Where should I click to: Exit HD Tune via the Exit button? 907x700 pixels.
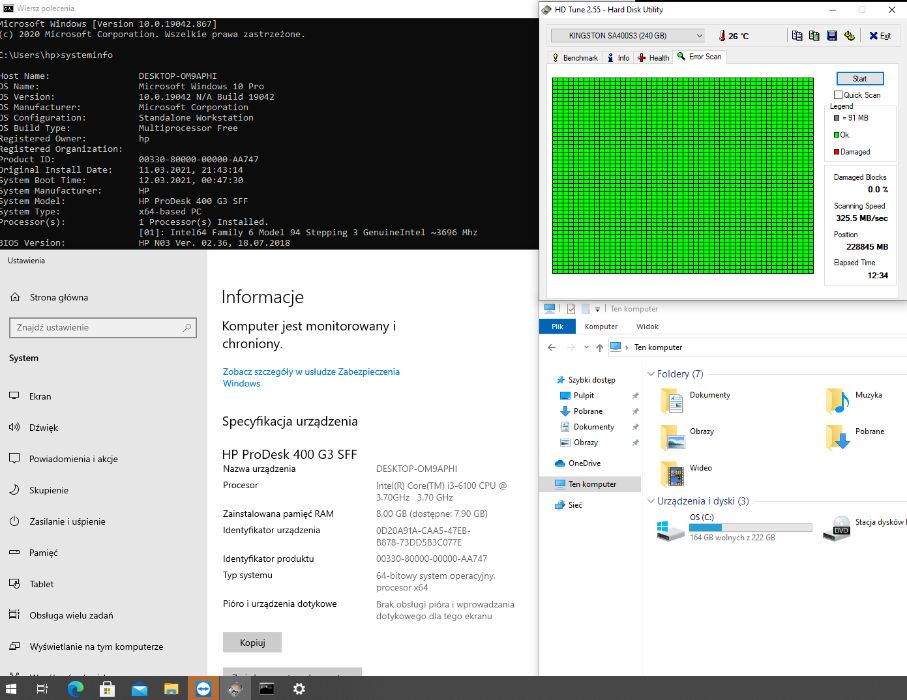(x=879, y=36)
